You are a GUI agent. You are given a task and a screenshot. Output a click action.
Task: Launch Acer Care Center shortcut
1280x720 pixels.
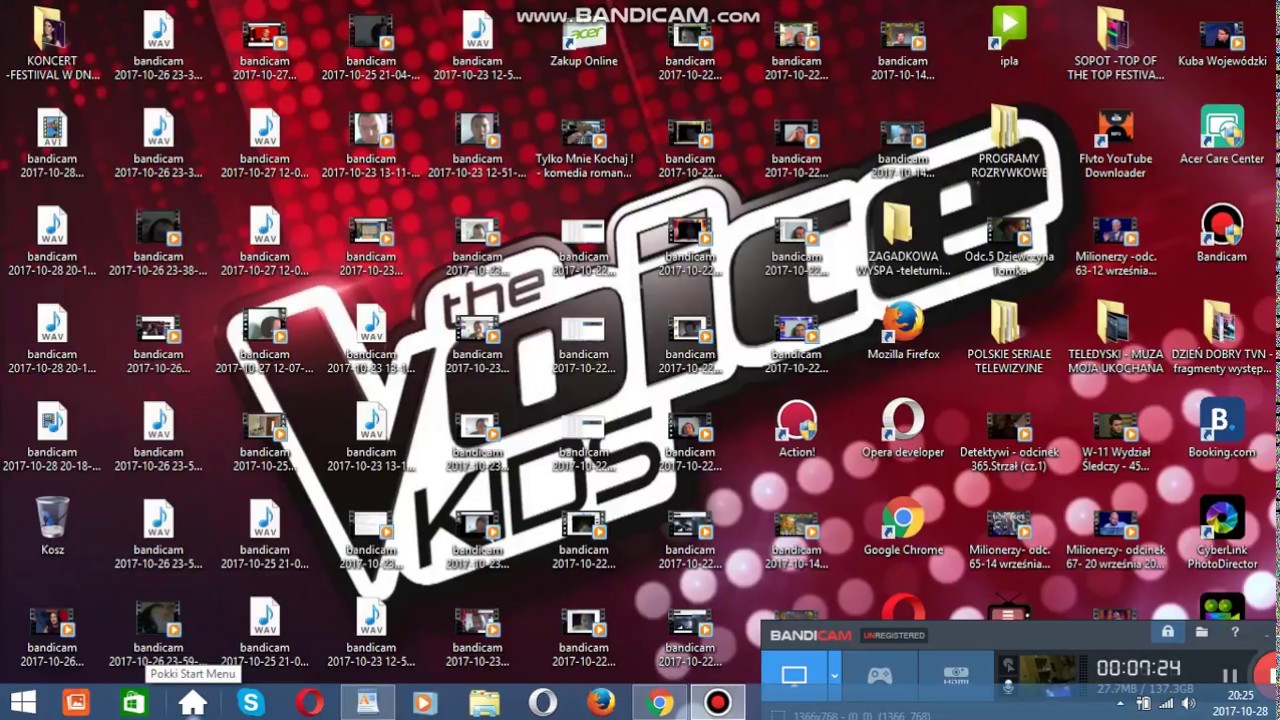click(1222, 137)
